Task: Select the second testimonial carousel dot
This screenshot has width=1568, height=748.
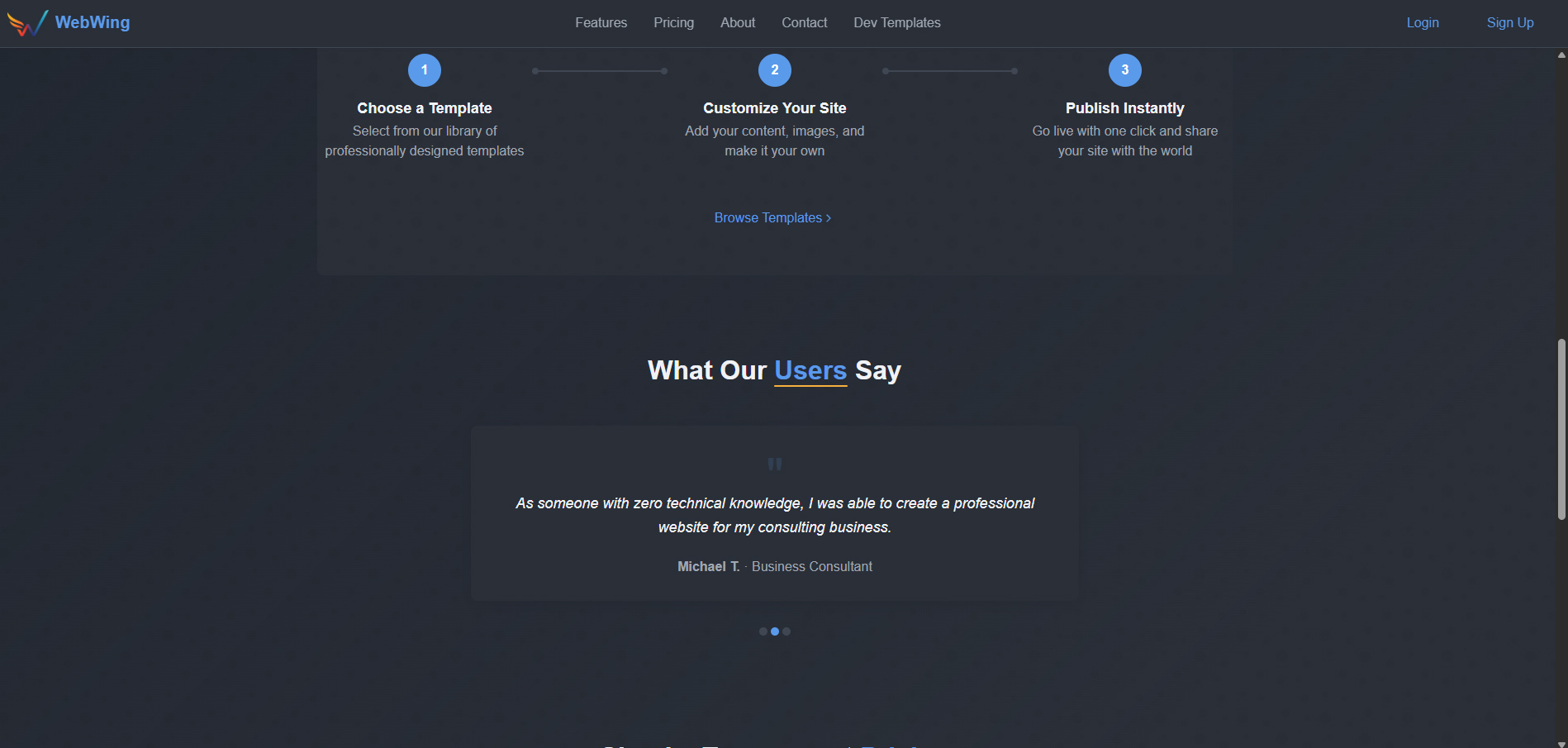Action: pos(774,631)
